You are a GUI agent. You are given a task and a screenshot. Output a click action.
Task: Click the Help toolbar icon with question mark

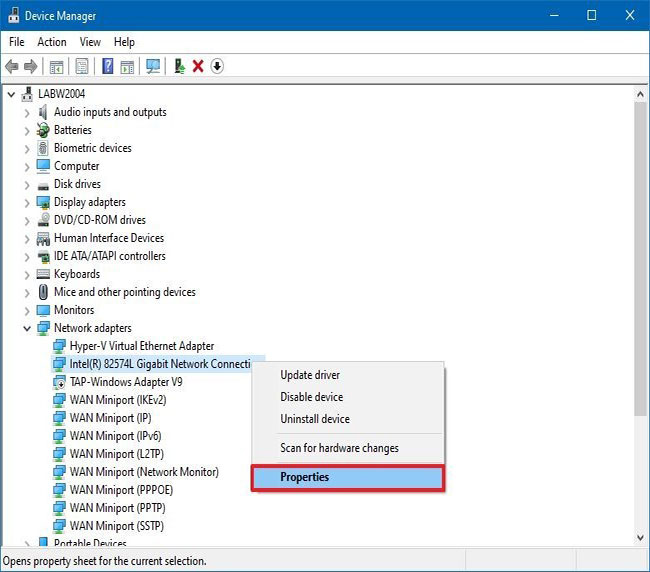click(107, 66)
